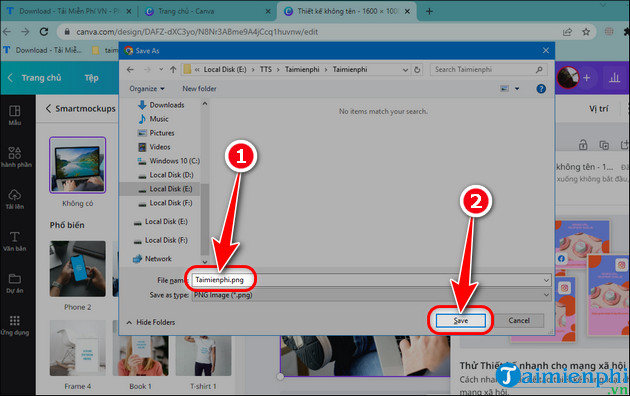Click navigation pane scroll up arrow
This screenshot has width=630, height=396.
click(x=205, y=104)
